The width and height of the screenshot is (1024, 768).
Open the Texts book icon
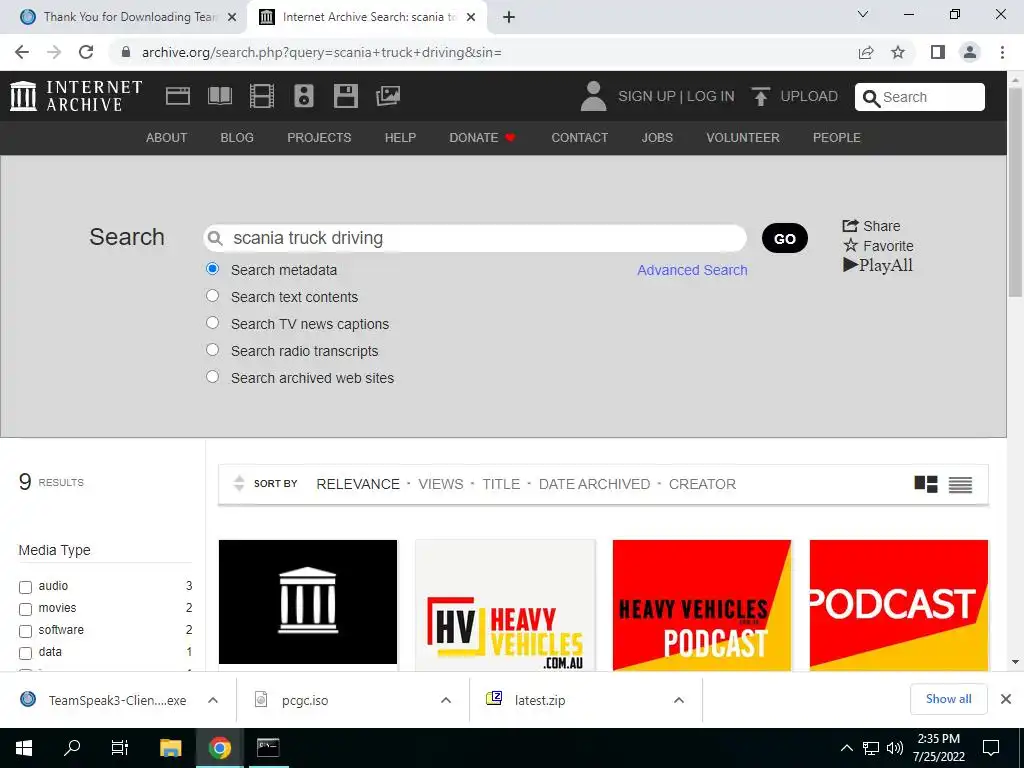[x=219, y=96]
